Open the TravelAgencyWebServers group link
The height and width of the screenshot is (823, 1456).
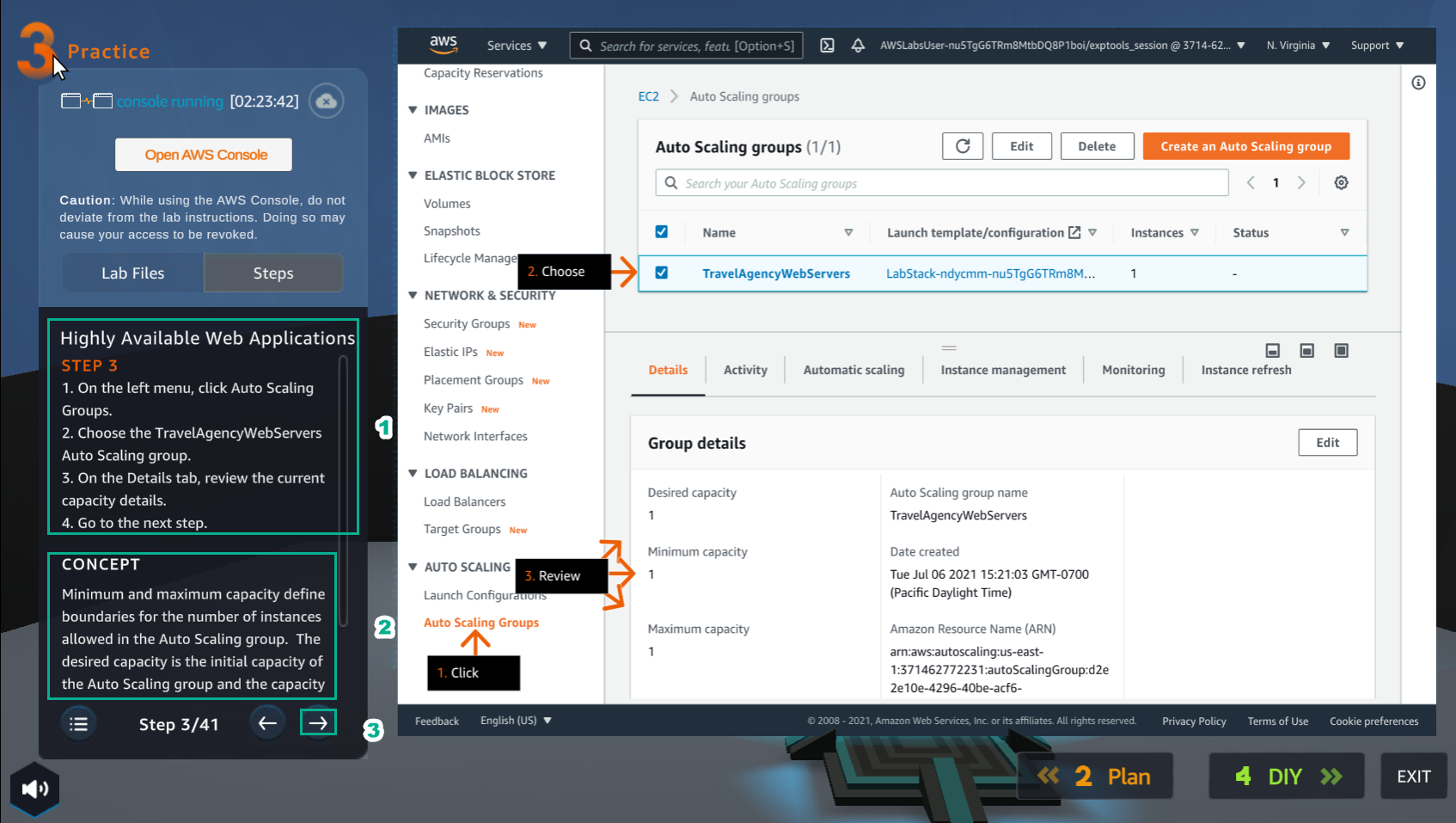coord(776,273)
